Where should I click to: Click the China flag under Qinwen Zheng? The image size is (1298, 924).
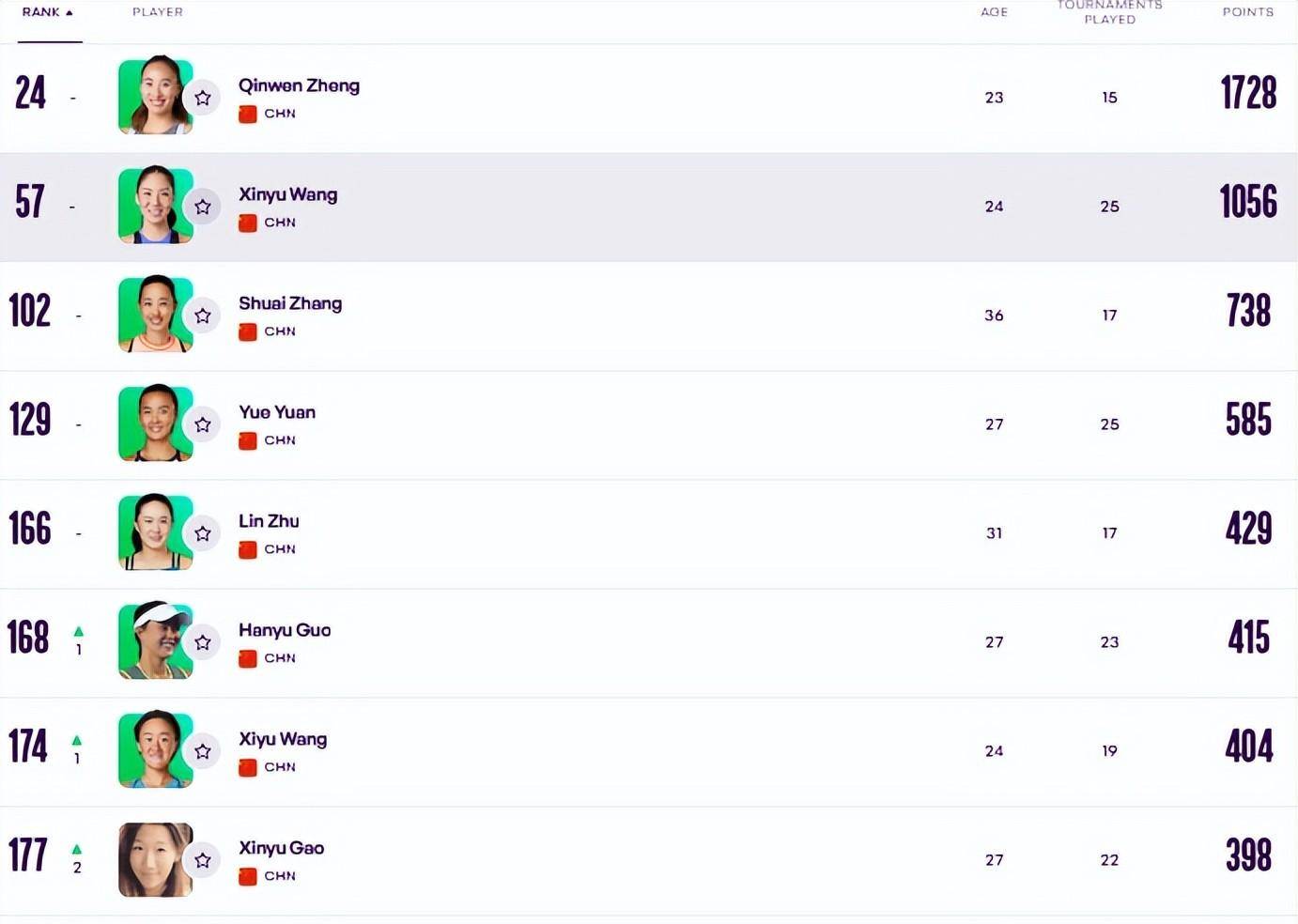pos(248,114)
